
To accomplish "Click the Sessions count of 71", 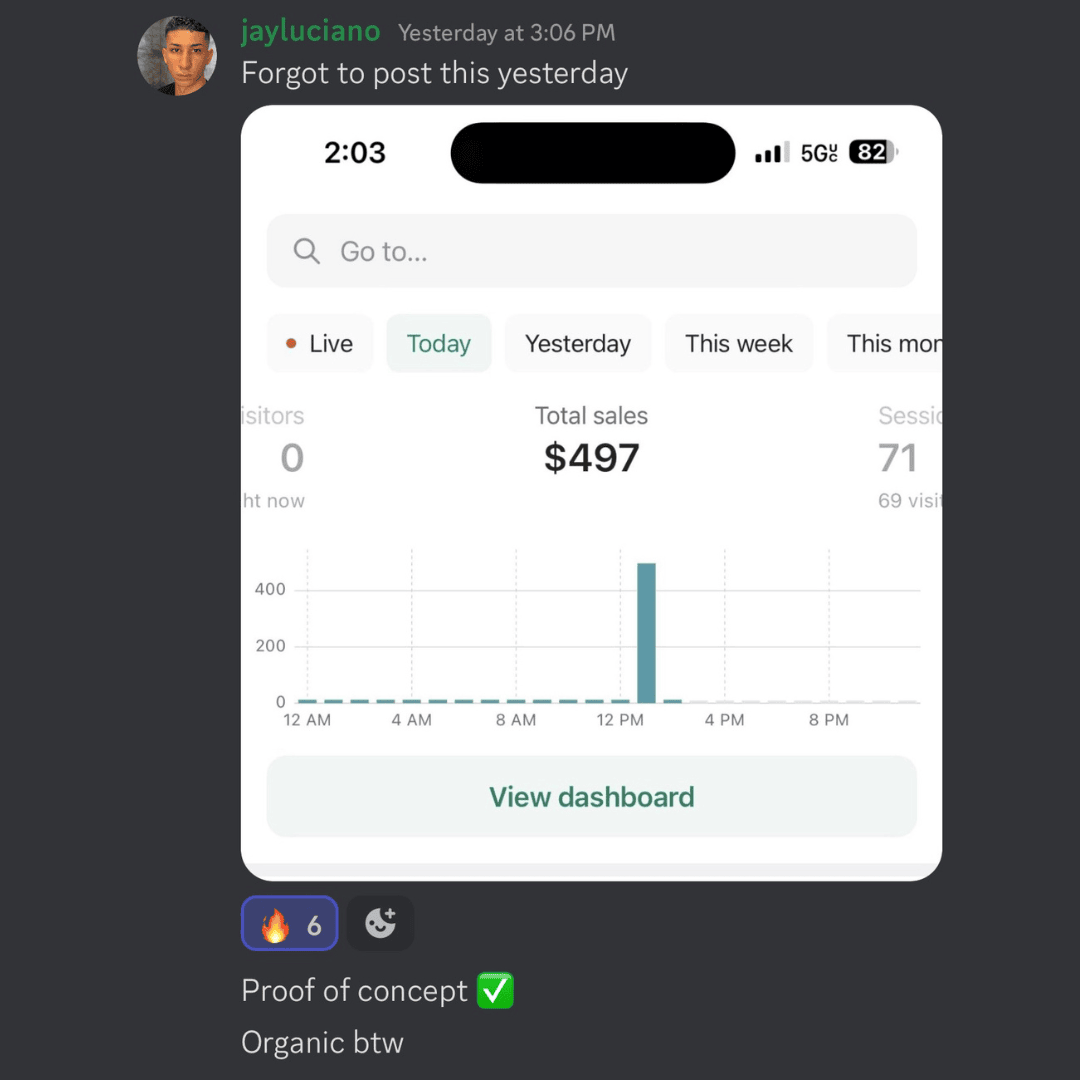I will [x=897, y=458].
